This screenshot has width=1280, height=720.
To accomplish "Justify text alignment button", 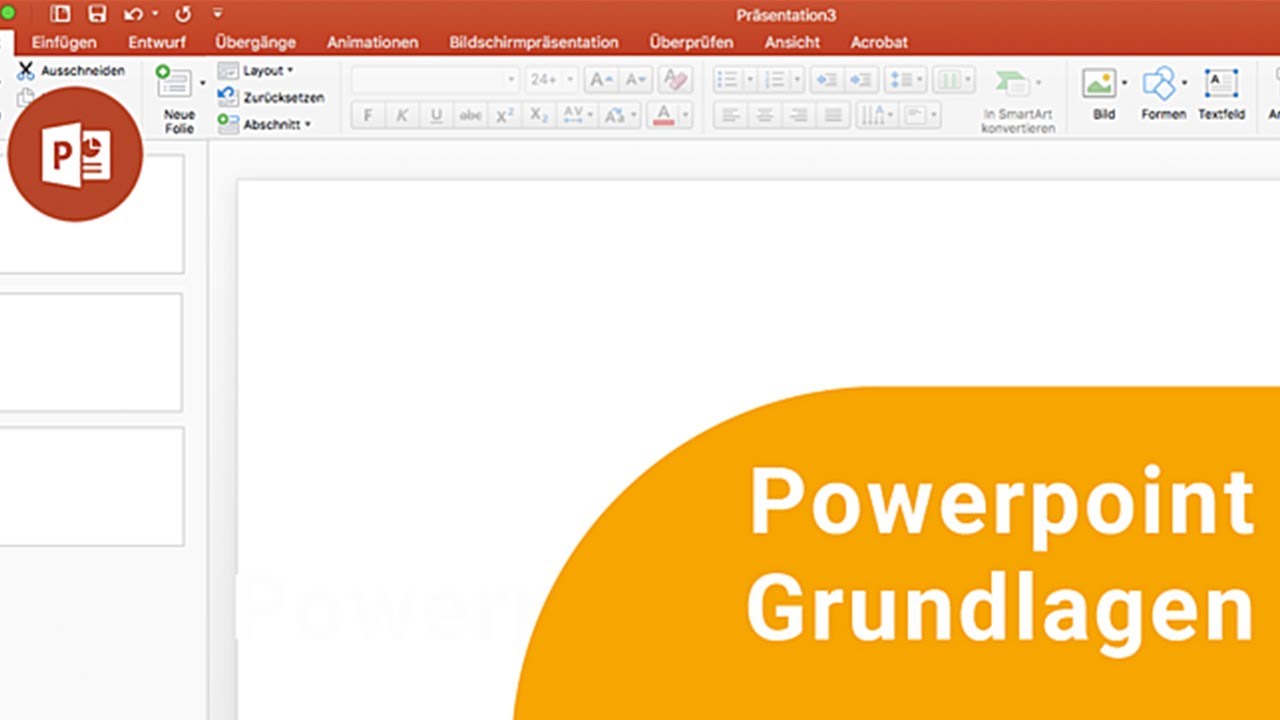I will [833, 116].
